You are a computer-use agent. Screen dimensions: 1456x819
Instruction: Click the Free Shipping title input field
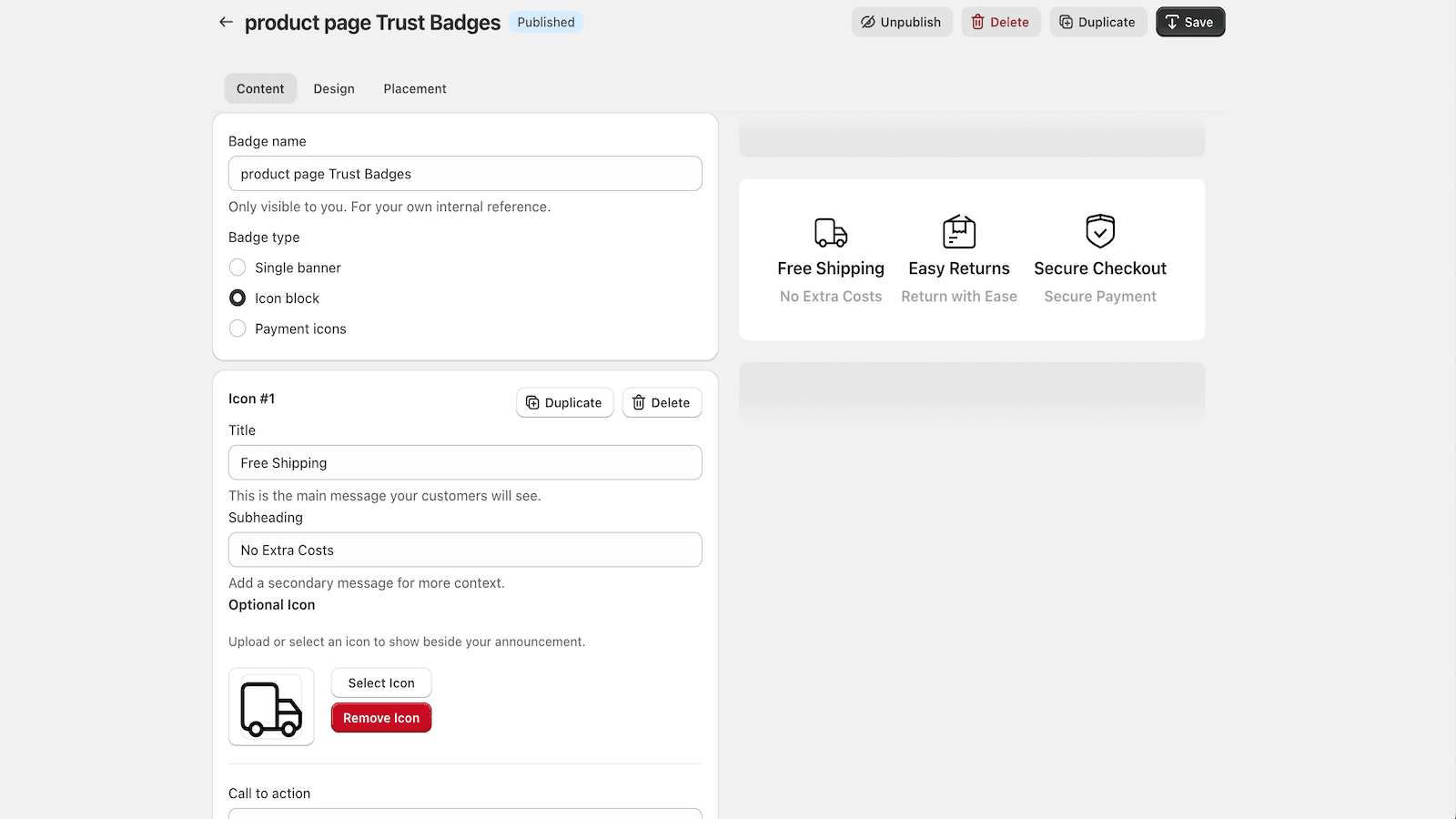pos(465,462)
